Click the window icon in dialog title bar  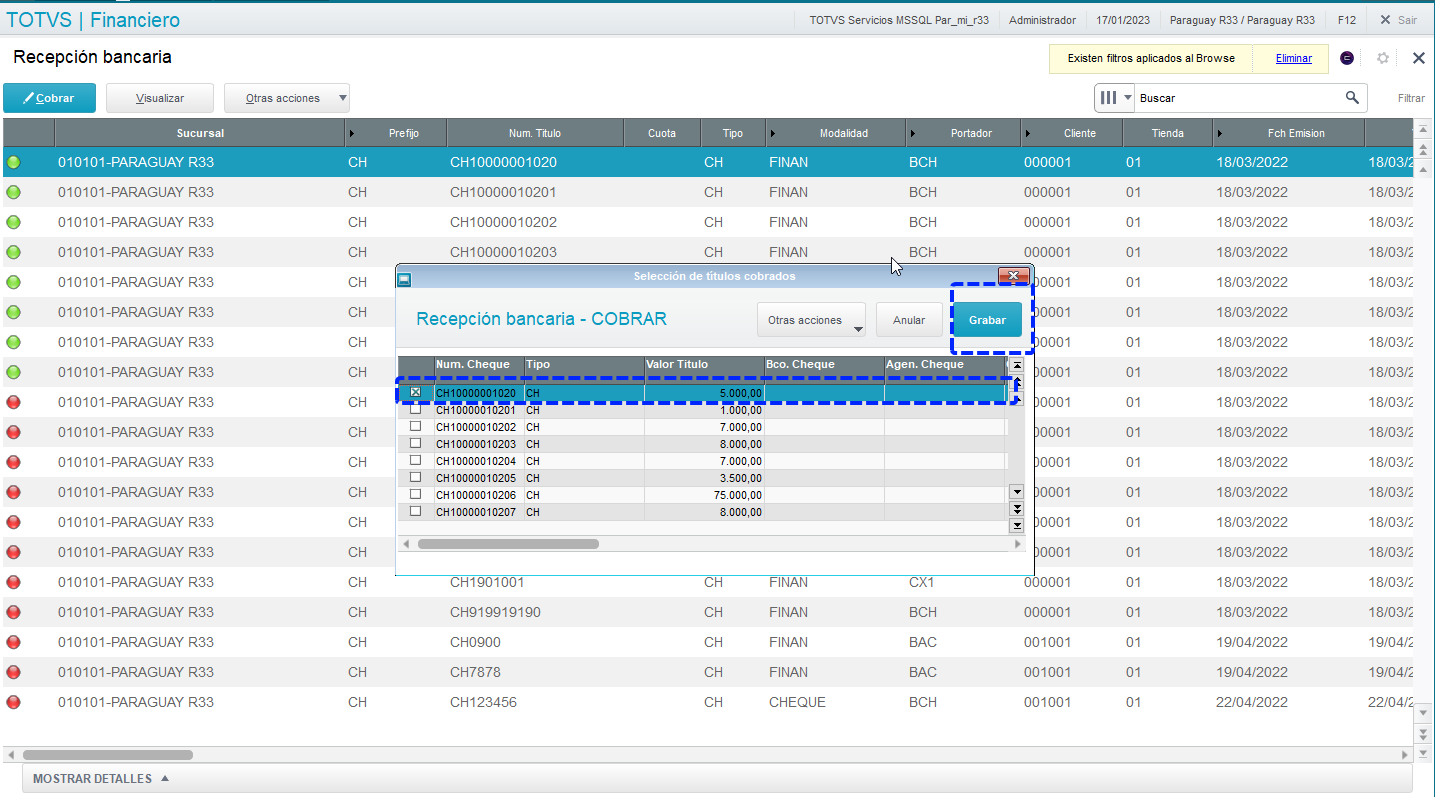click(x=404, y=280)
